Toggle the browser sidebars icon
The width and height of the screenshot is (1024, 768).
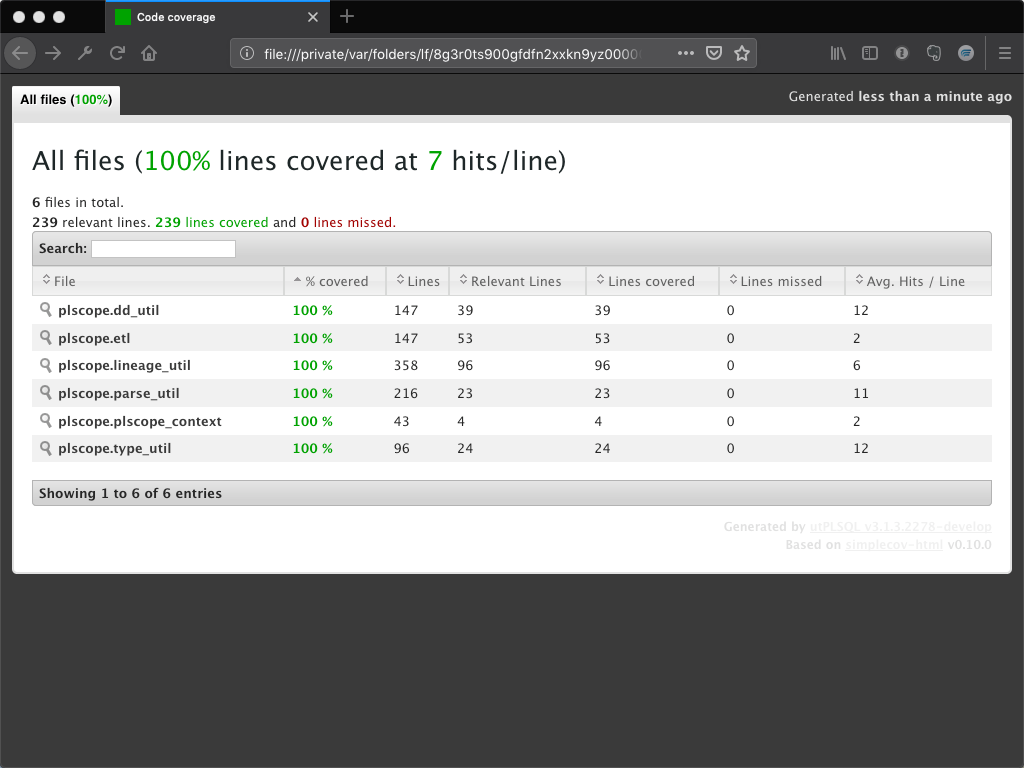coord(870,53)
